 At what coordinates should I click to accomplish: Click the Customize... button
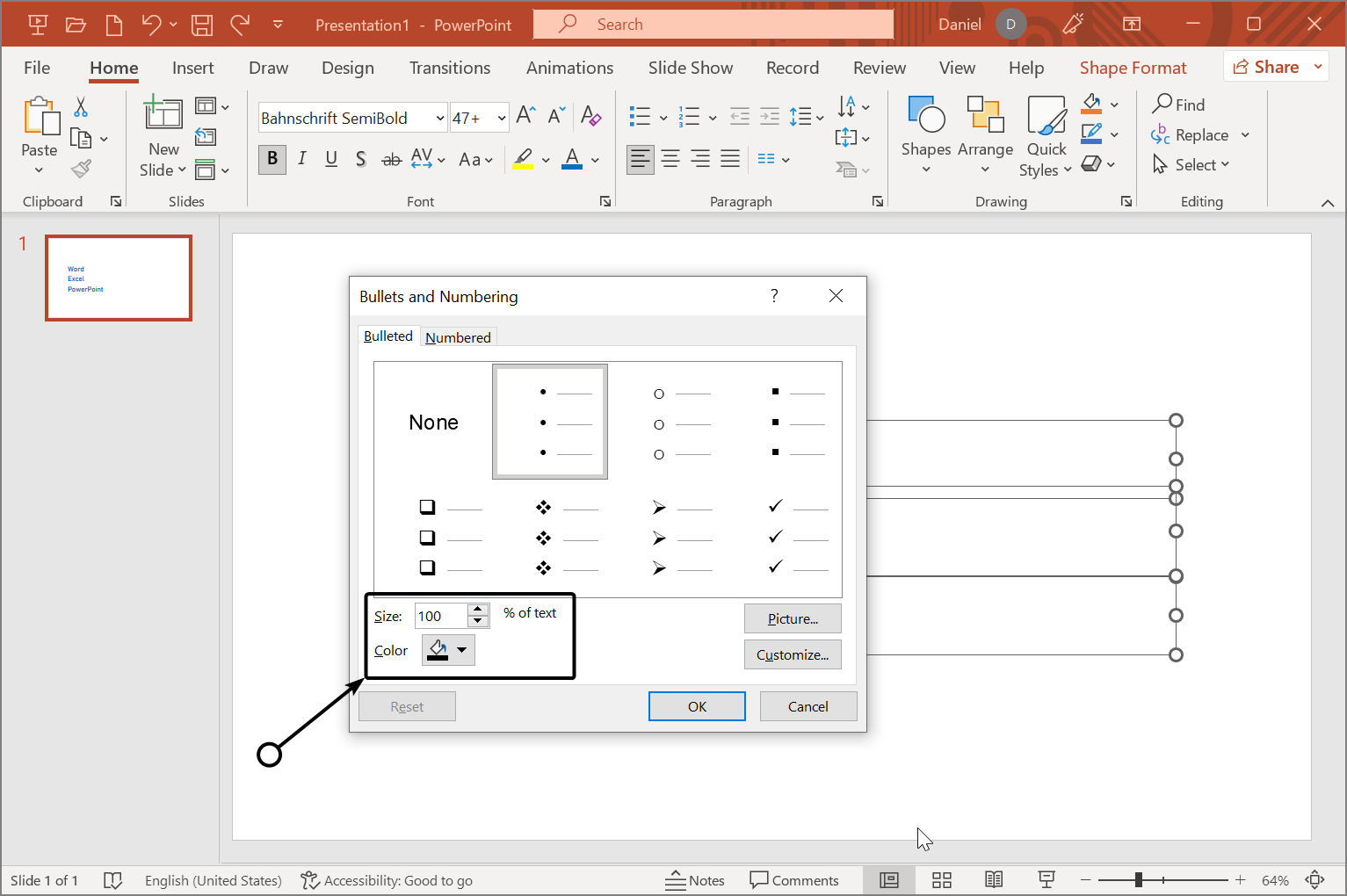coord(792,654)
